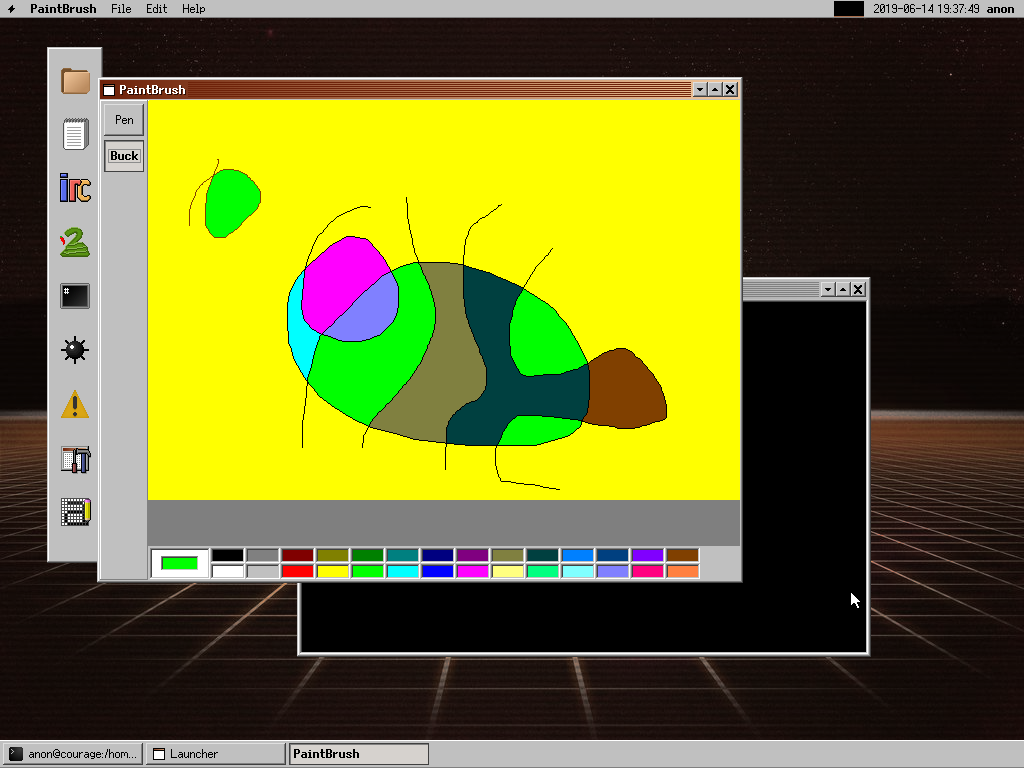
Task: Pick the dark purple swatch
Action: click(473, 556)
